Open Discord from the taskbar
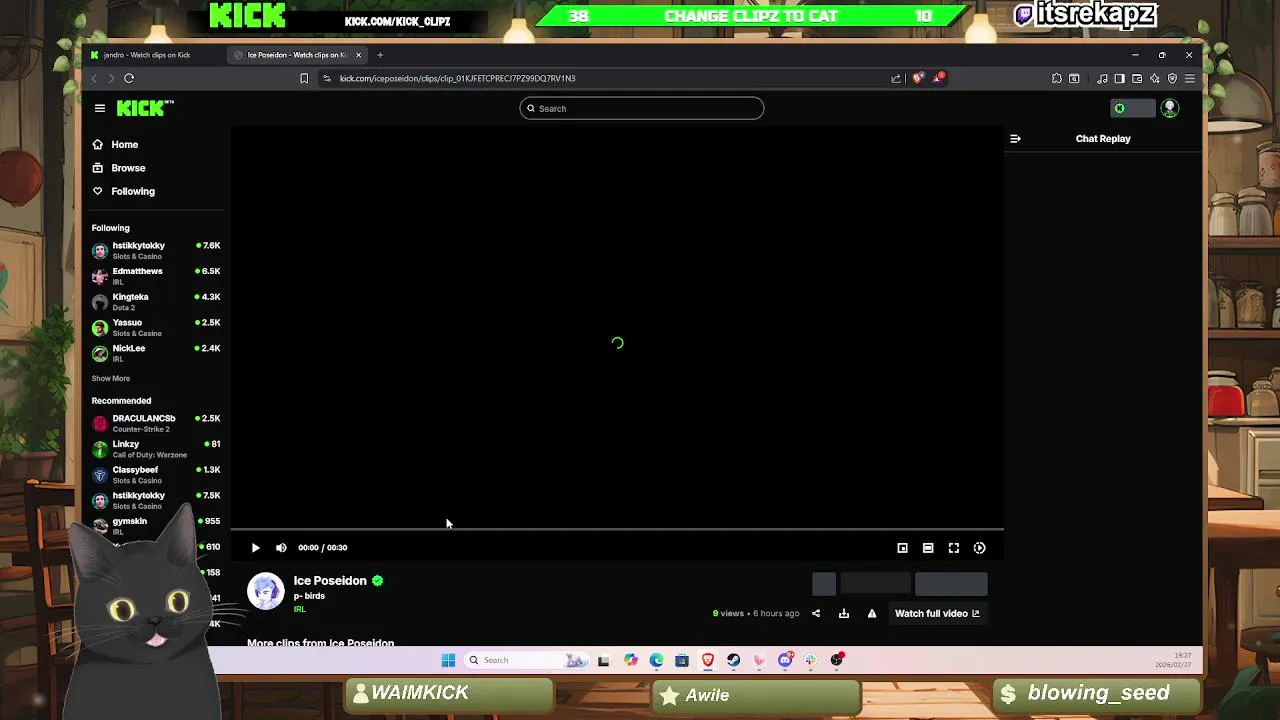Viewport: 1280px width, 720px height. [785, 660]
